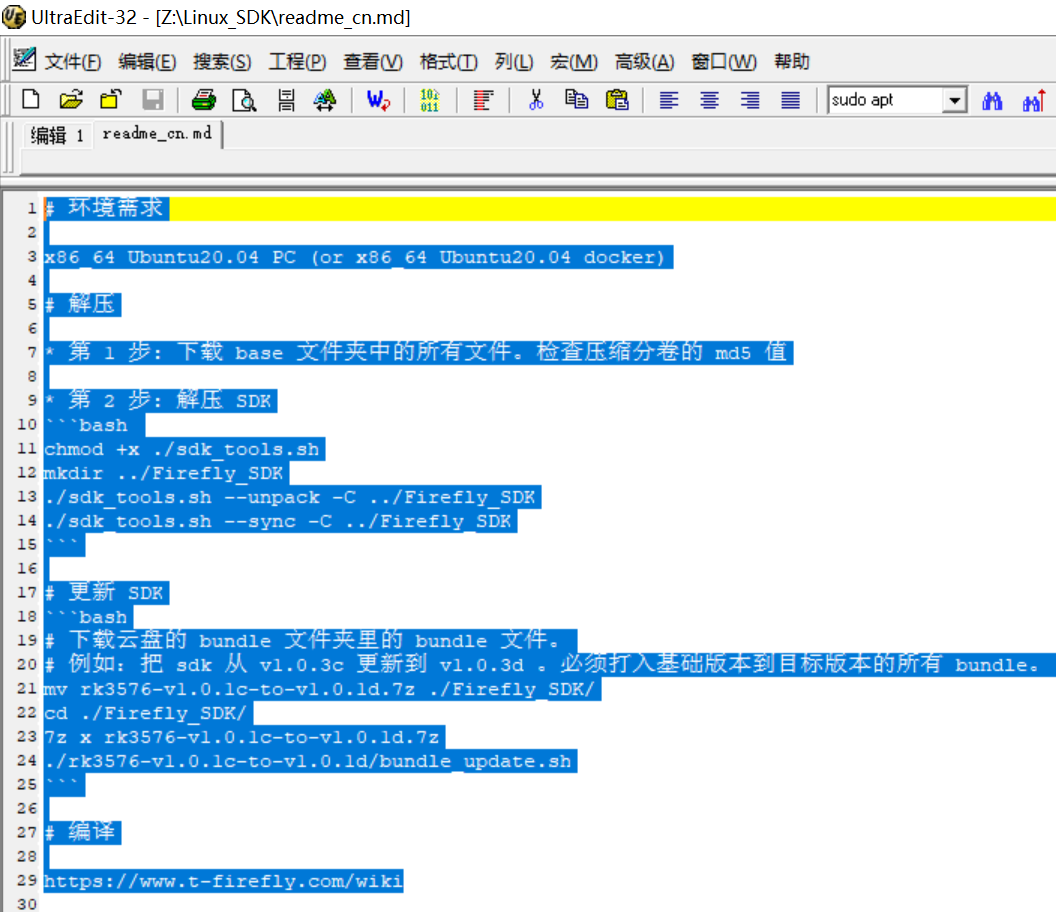Click line 7 mentioning md5 值
This screenshot has height=912, width=1056.
[416, 352]
